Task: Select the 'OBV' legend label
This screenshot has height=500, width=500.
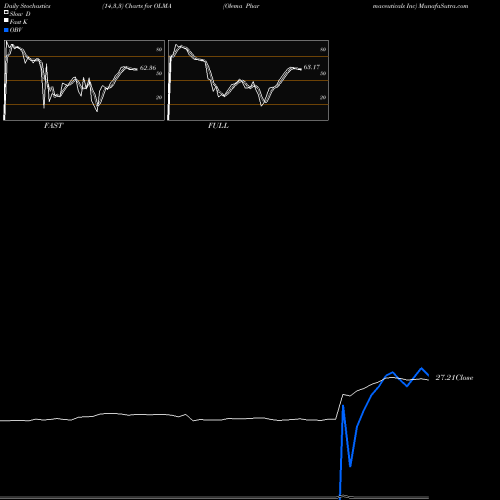Action: tap(16, 30)
